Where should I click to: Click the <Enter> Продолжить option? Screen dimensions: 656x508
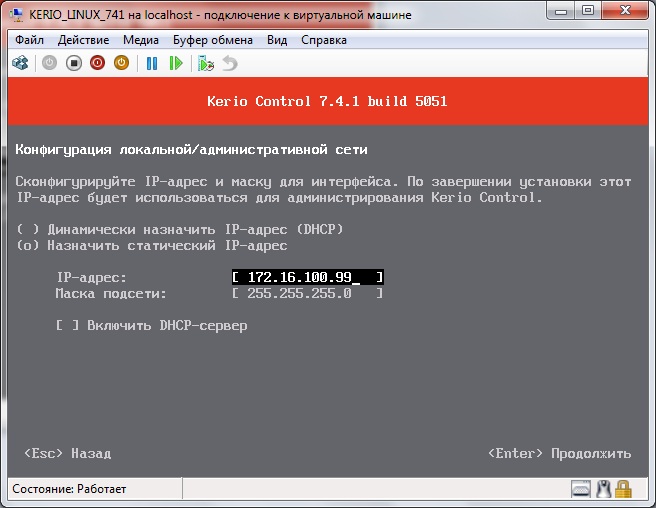click(x=559, y=453)
